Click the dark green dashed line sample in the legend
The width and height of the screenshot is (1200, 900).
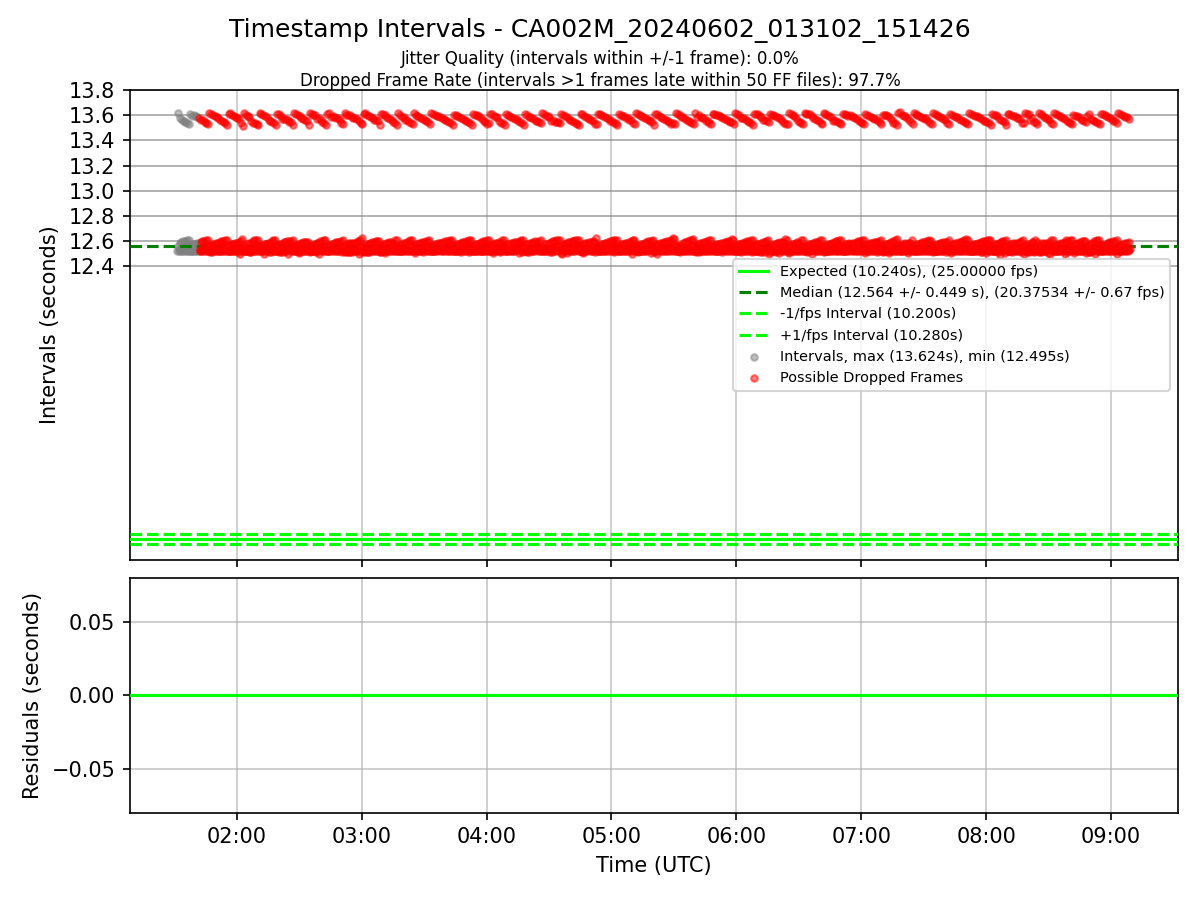point(754,293)
